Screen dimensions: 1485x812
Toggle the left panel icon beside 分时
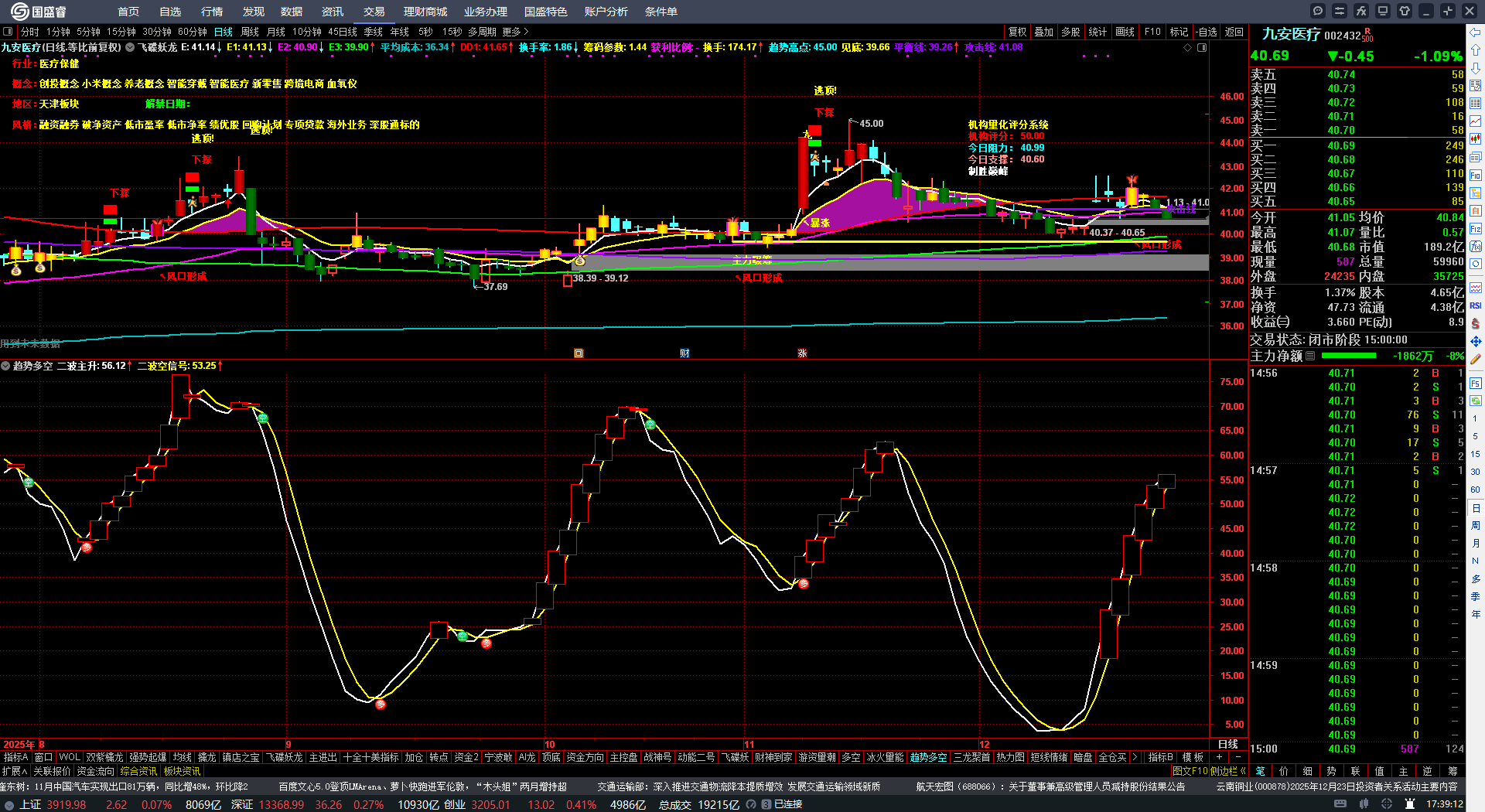[x=8, y=32]
